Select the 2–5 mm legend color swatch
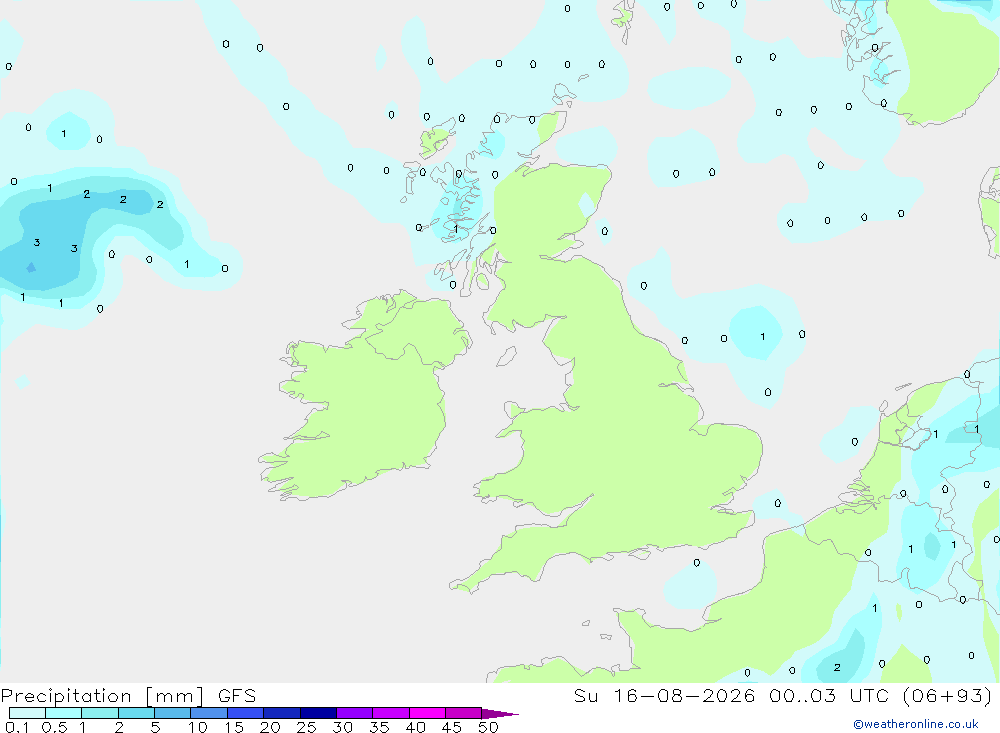Screen dimensions: 1000x733 136,713
